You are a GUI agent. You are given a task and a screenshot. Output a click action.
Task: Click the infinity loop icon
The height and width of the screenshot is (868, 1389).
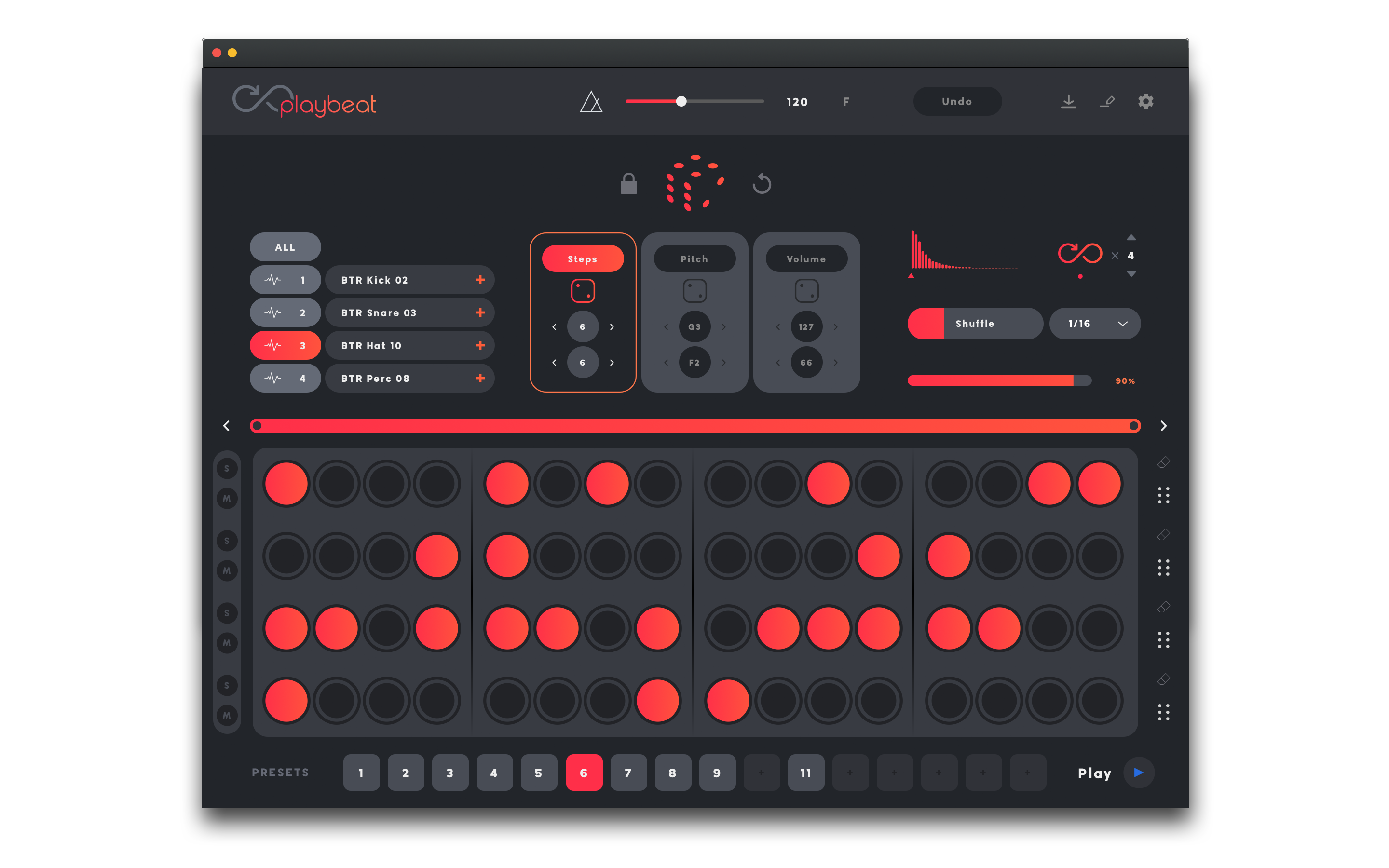coord(1080,253)
